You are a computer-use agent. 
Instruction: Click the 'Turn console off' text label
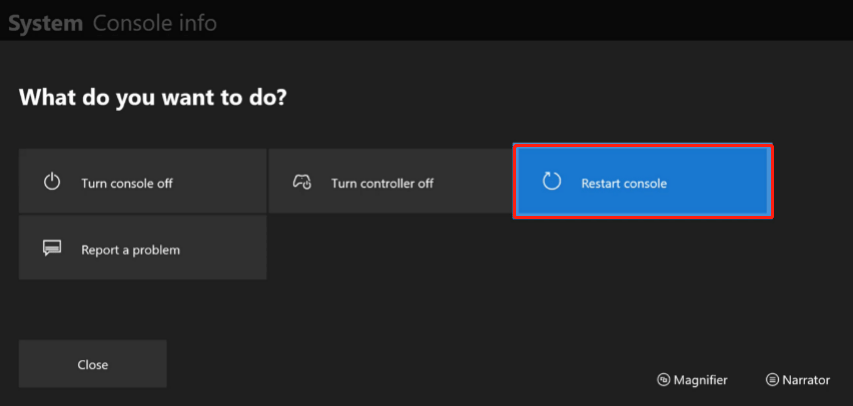pos(127,183)
